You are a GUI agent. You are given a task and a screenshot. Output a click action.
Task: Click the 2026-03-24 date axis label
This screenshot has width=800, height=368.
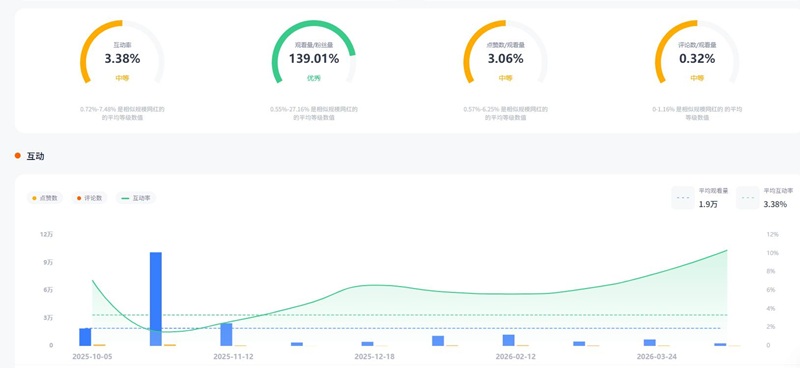[657, 356]
